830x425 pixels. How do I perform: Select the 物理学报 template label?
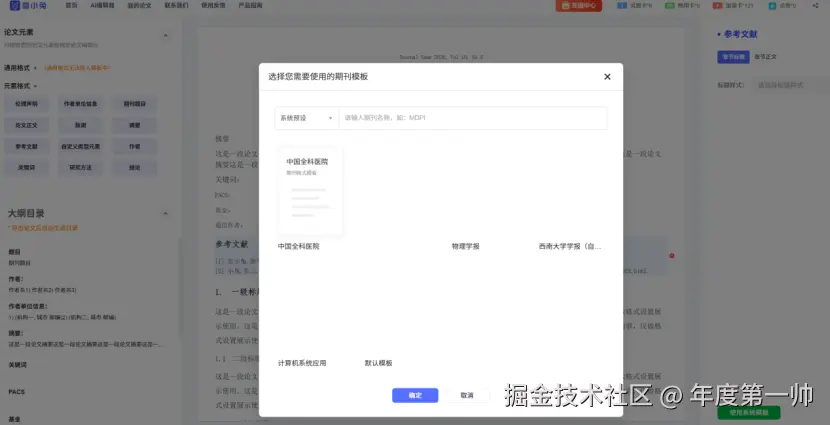pyautogui.click(x=466, y=247)
